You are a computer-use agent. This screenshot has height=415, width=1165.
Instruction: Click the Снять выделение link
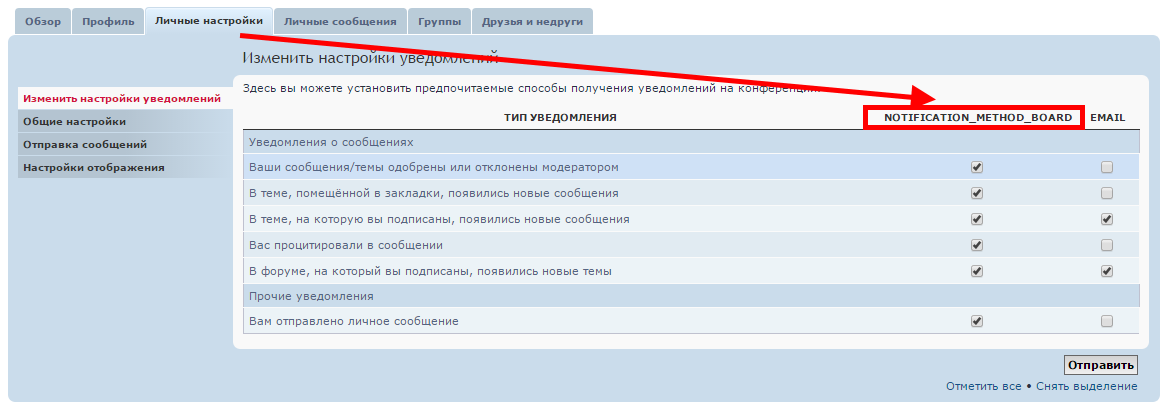[x=1086, y=386]
